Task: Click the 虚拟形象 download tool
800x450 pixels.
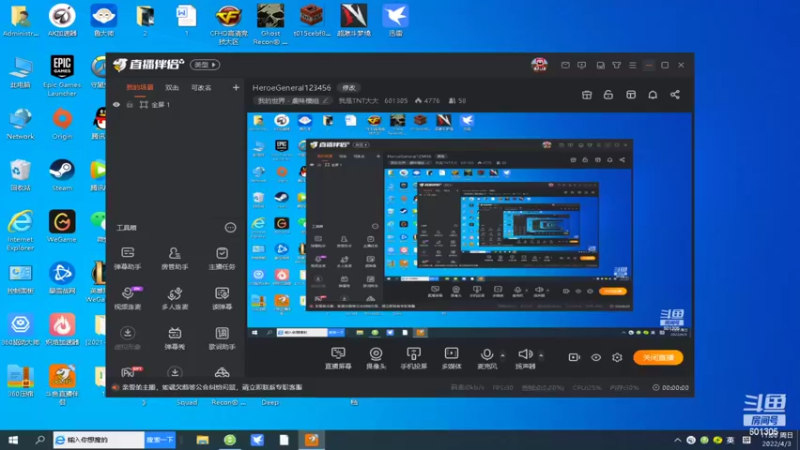Action: click(x=128, y=338)
